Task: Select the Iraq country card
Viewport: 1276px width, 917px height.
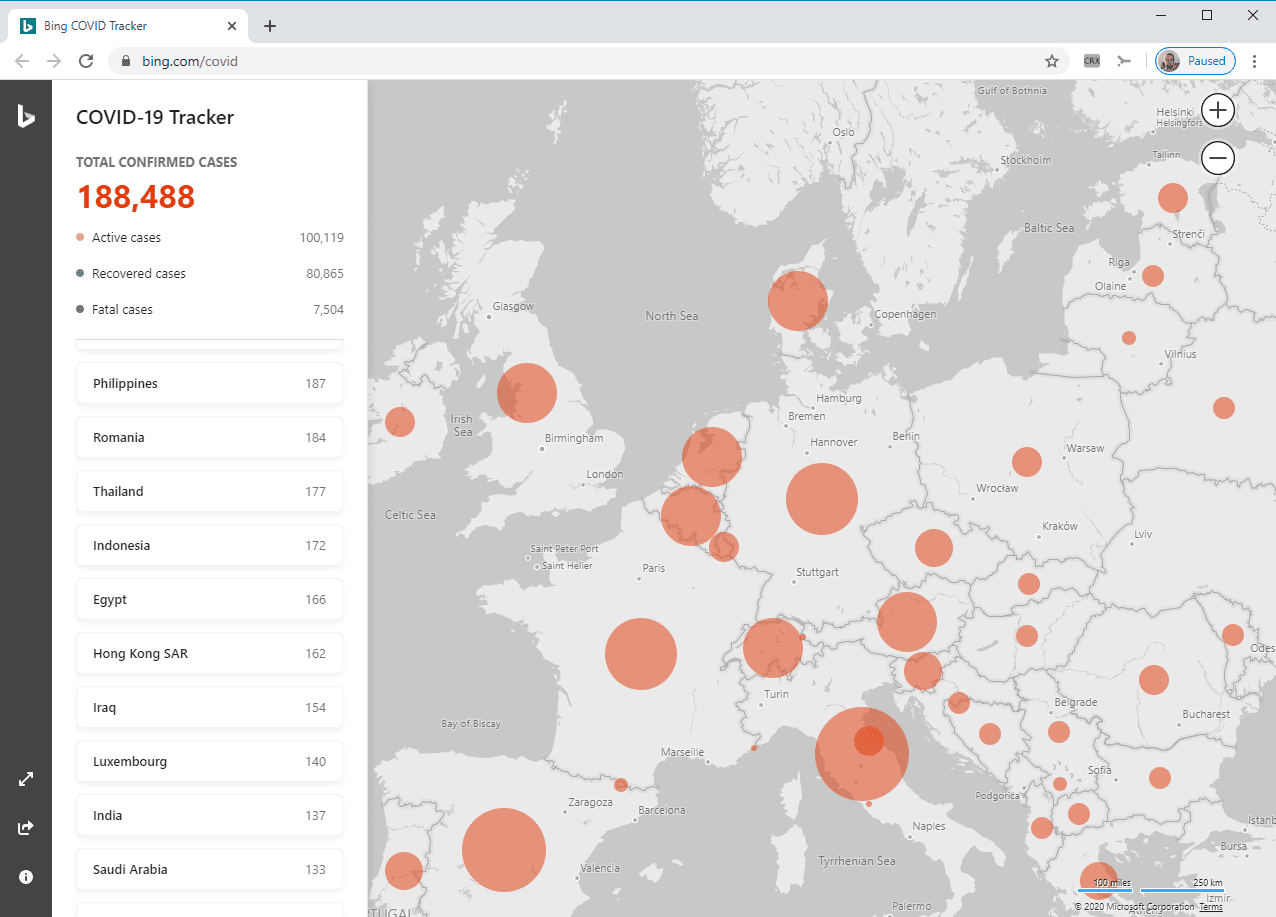Action: (209, 708)
